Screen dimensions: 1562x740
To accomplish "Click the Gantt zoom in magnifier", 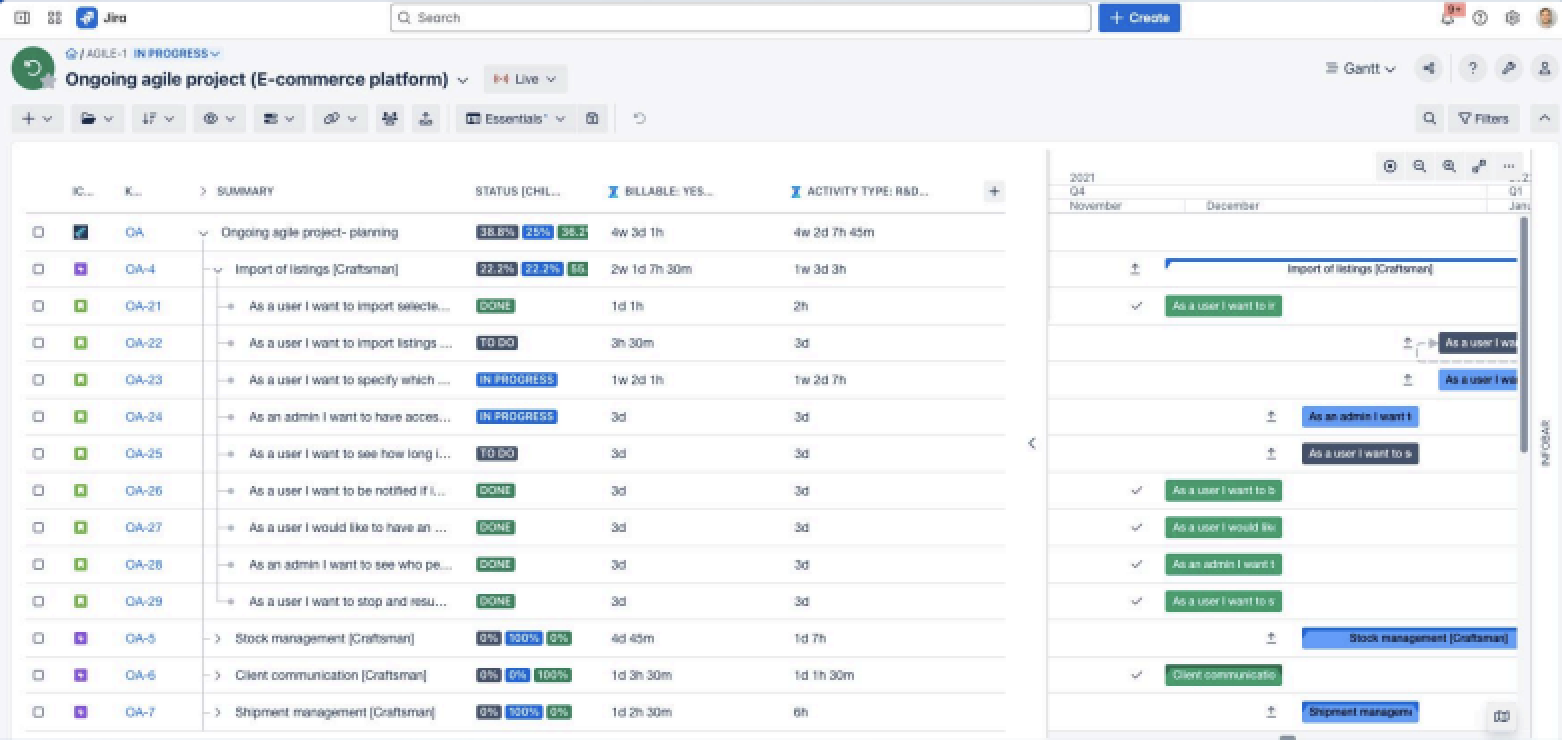I will click(1449, 167).
